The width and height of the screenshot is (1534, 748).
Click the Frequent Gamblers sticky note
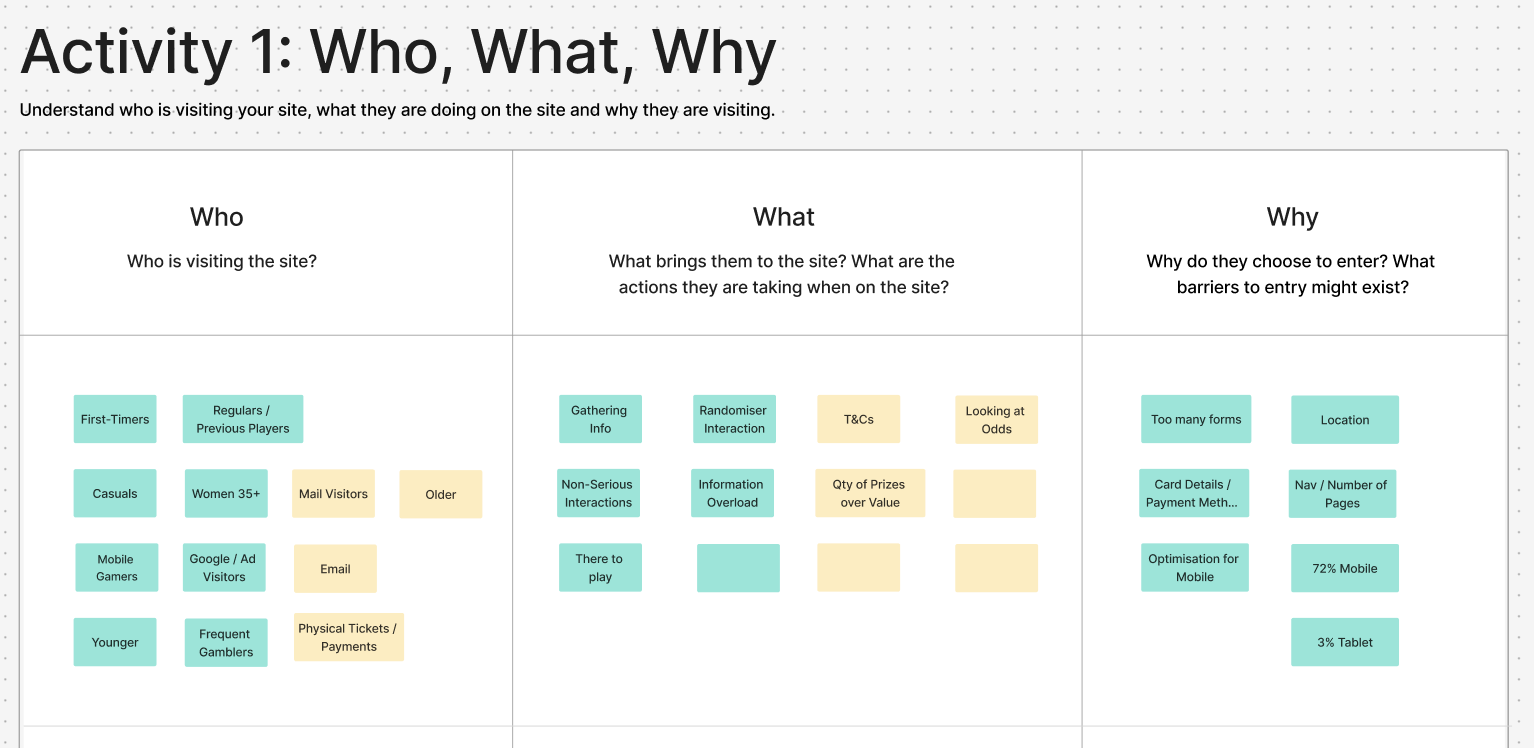coord(226,642)
